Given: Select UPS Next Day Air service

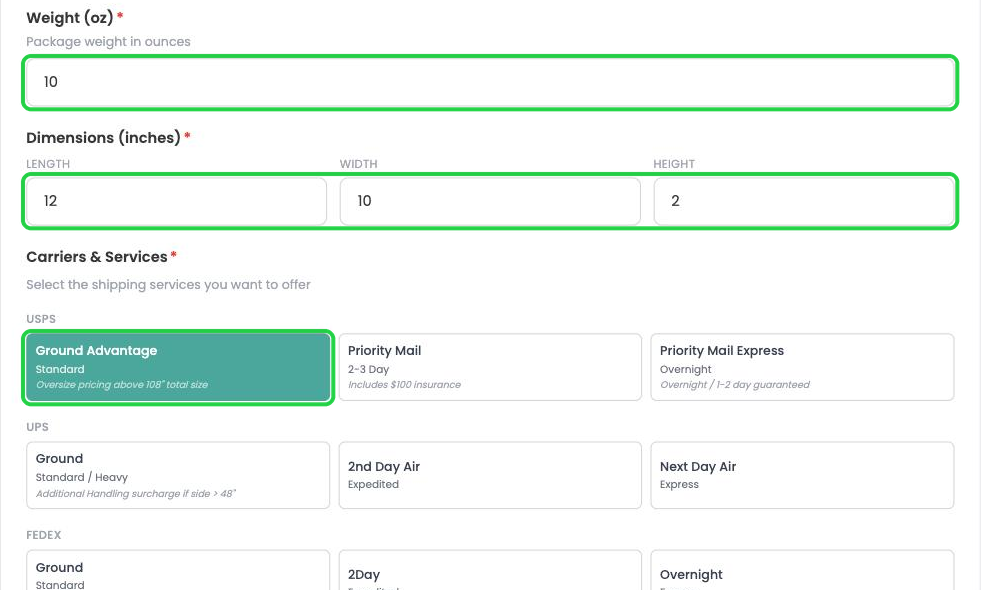Looking at the screenshot, I should (802, 476).
